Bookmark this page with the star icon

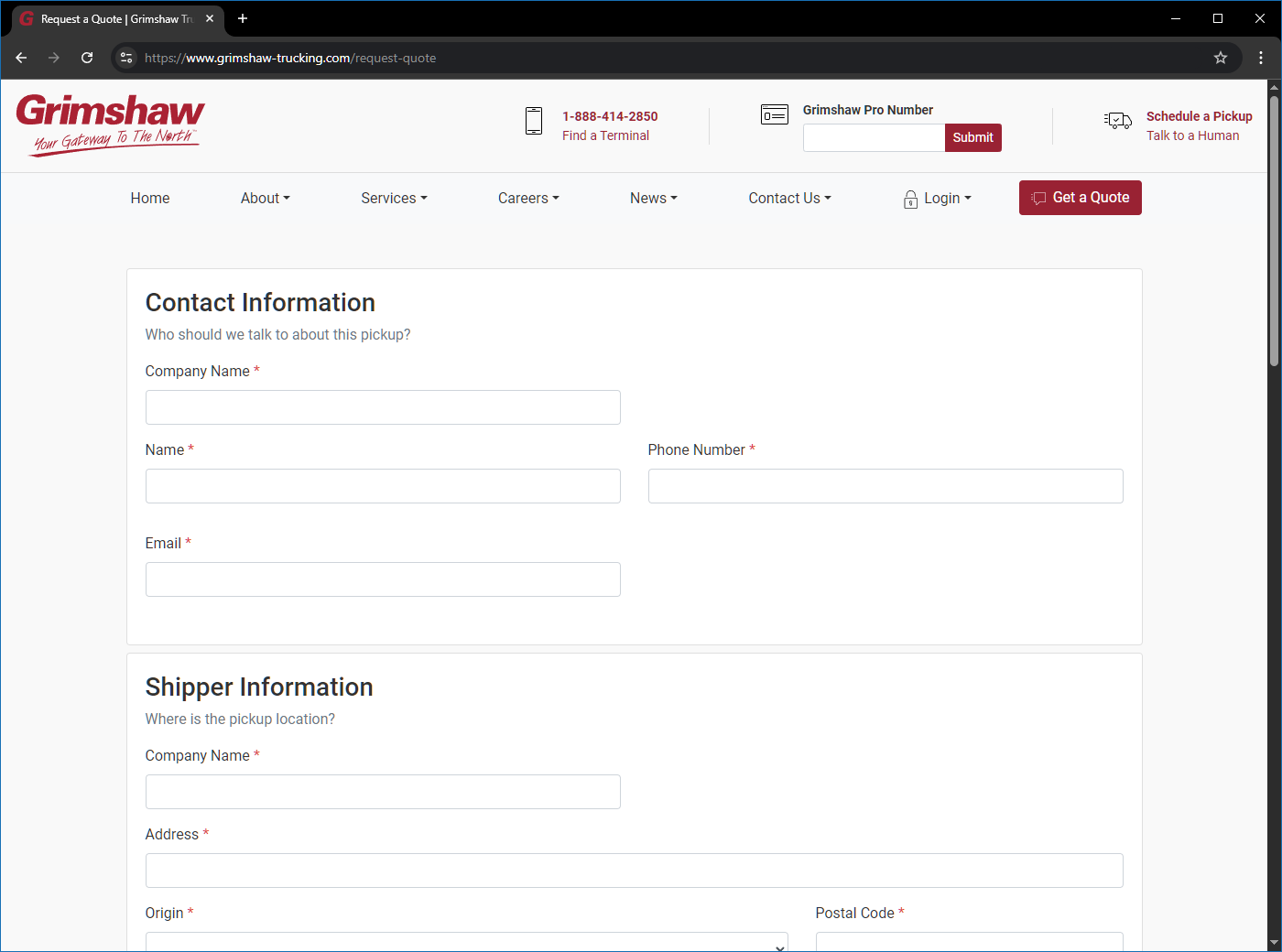1221,58
